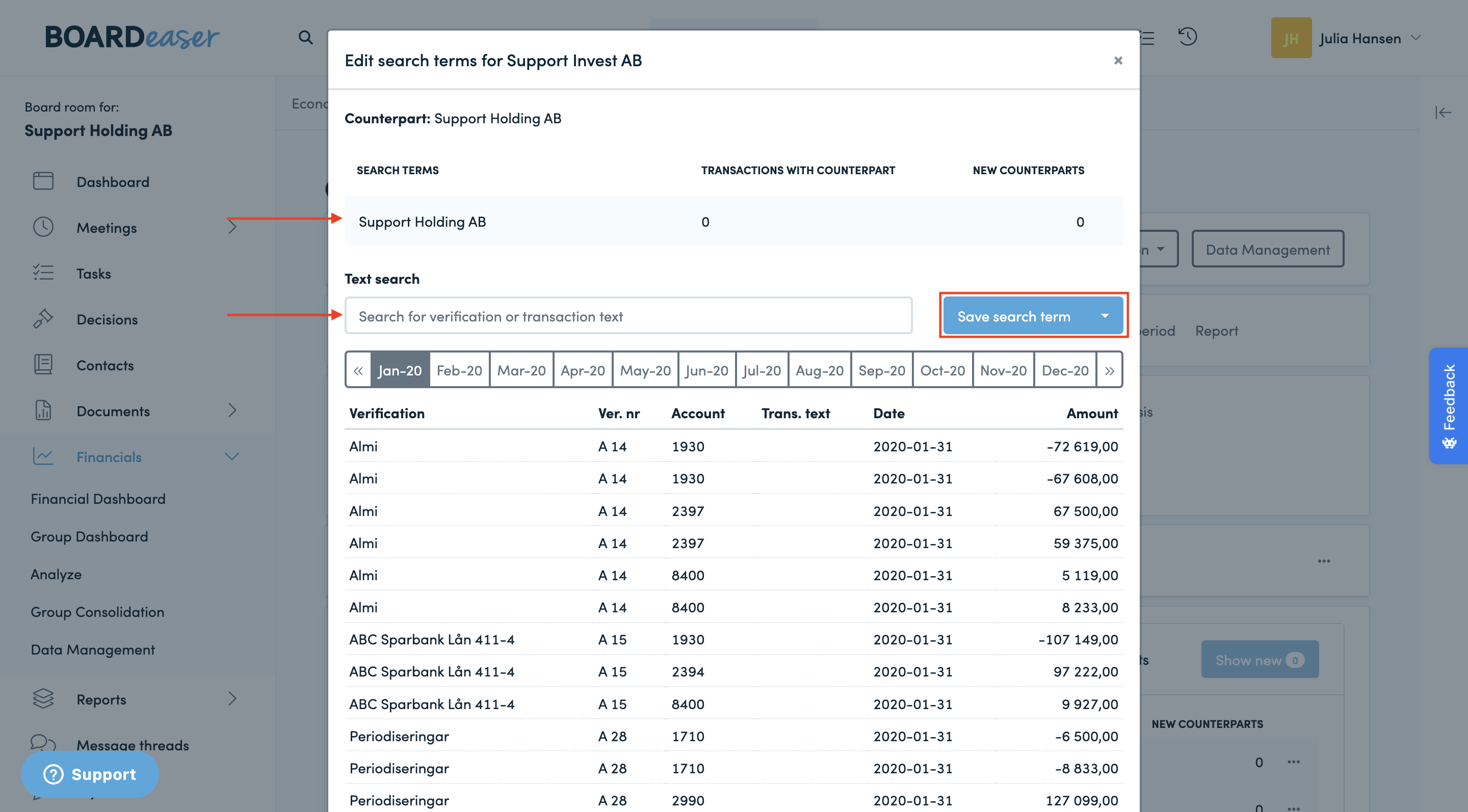Select the Jul-20 month tab
The width and height of the screenshot is (1468, 812).
[x=762, y=371]
